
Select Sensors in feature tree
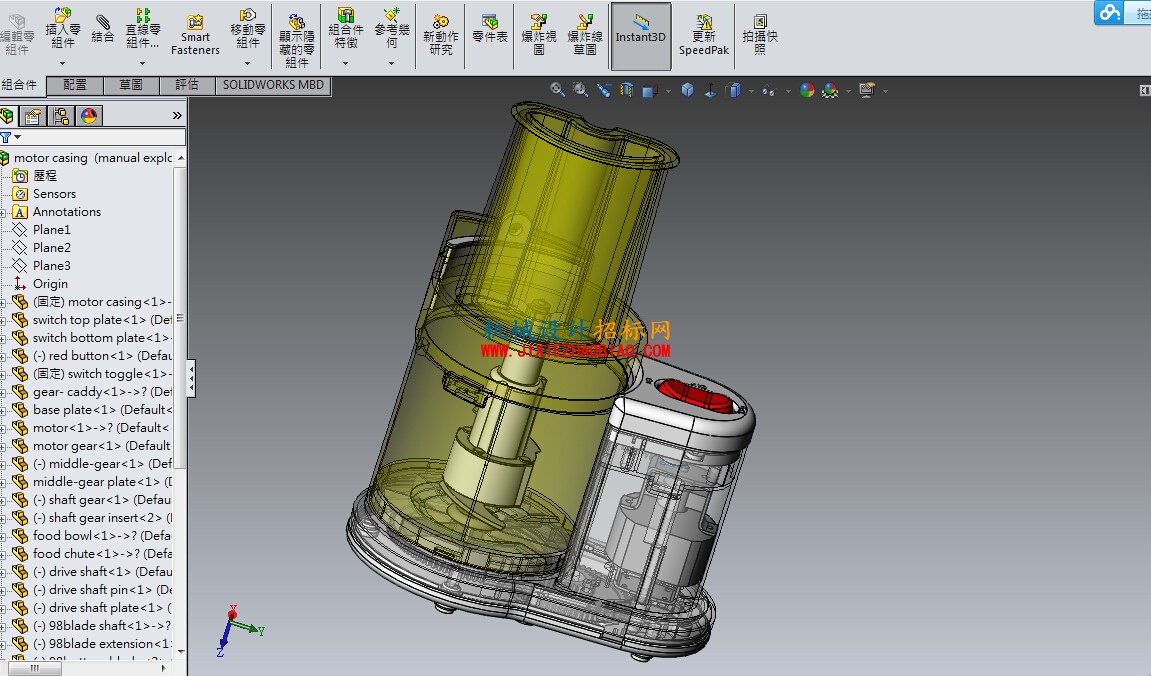click(54, 194)
